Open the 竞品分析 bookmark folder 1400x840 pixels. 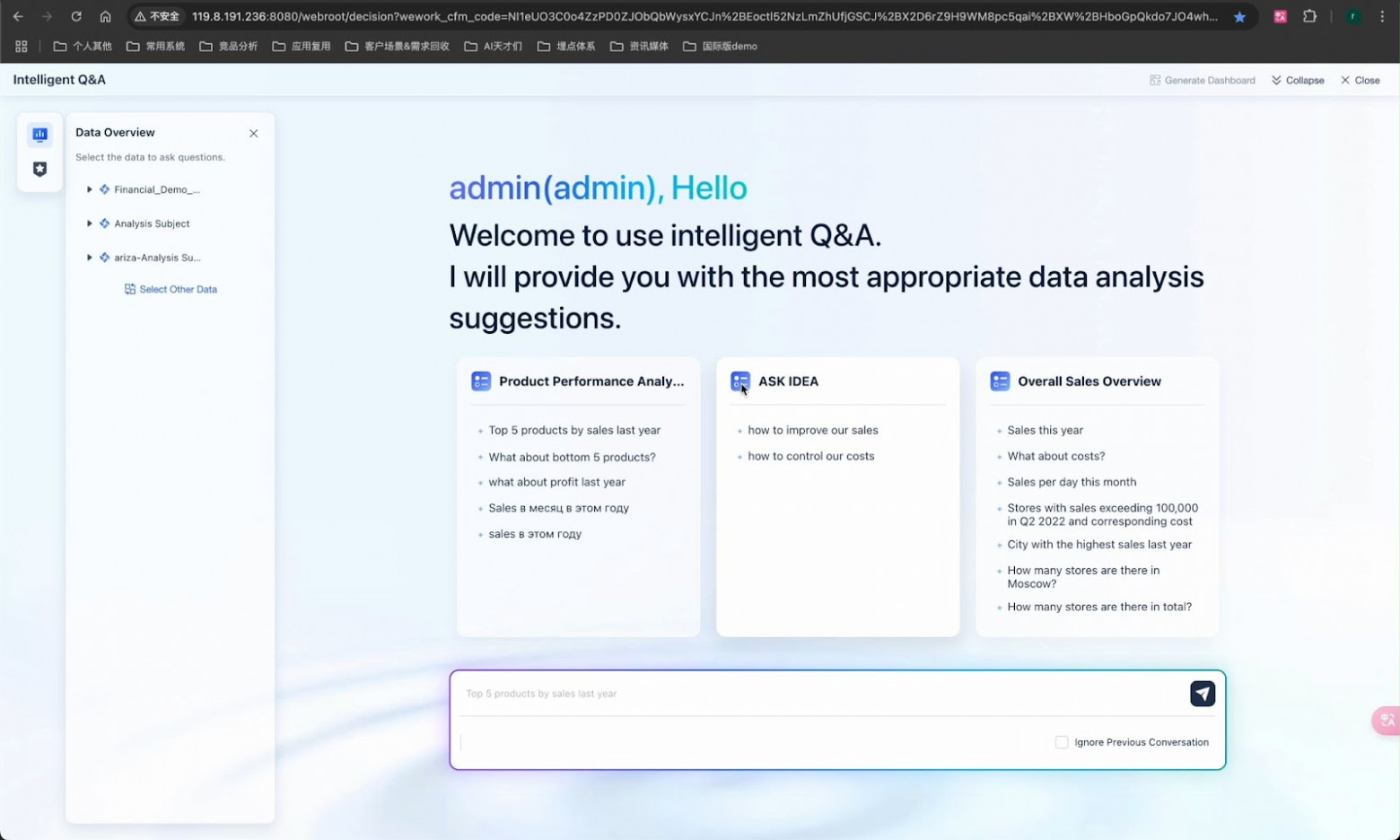tap(228, 47)
